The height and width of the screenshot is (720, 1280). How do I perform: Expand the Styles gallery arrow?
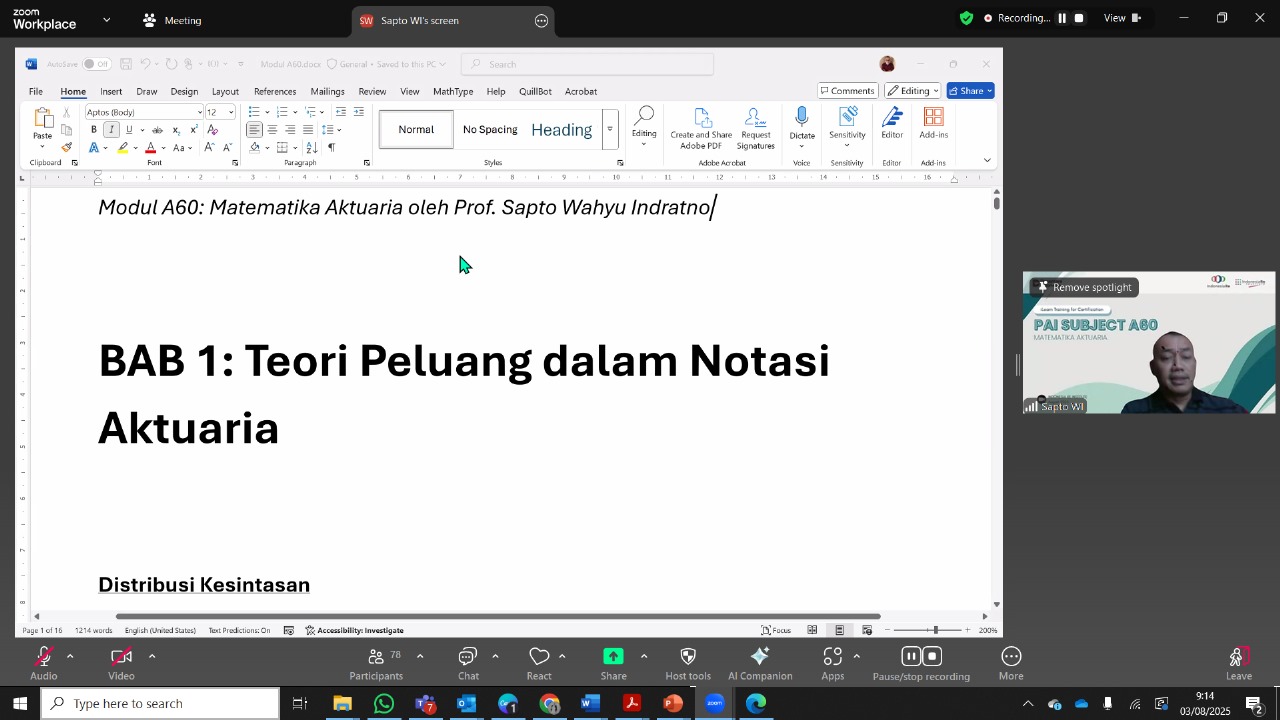point(610,129)
